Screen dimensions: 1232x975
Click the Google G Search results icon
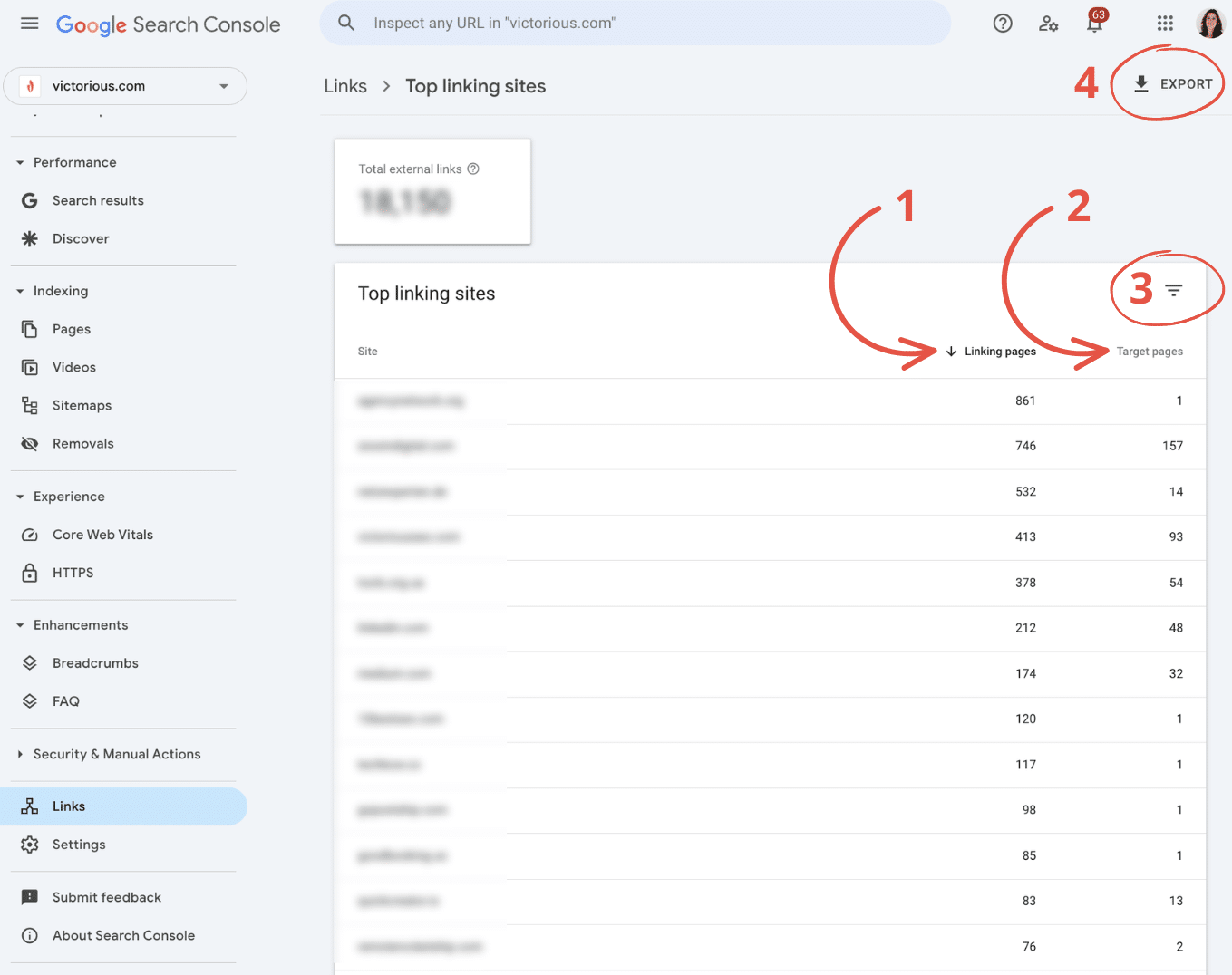point(30,200)
